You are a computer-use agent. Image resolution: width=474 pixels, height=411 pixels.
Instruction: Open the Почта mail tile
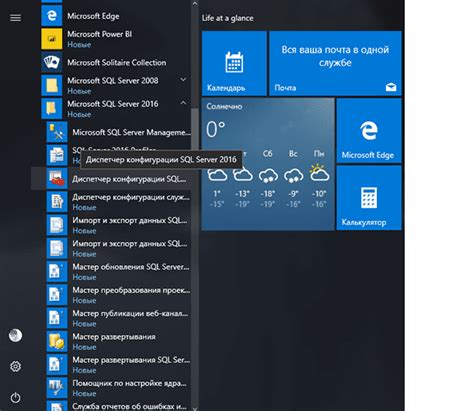335,63
